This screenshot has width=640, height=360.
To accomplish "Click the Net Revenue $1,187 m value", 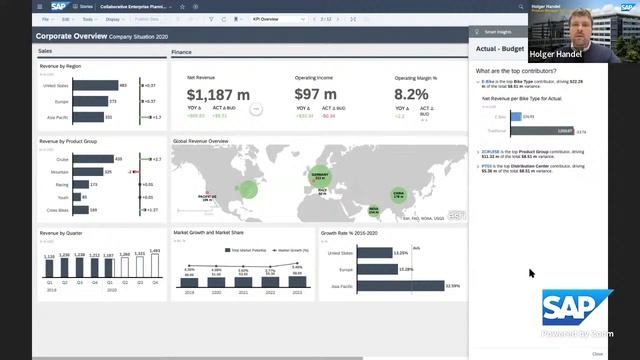I will (218, 95).
